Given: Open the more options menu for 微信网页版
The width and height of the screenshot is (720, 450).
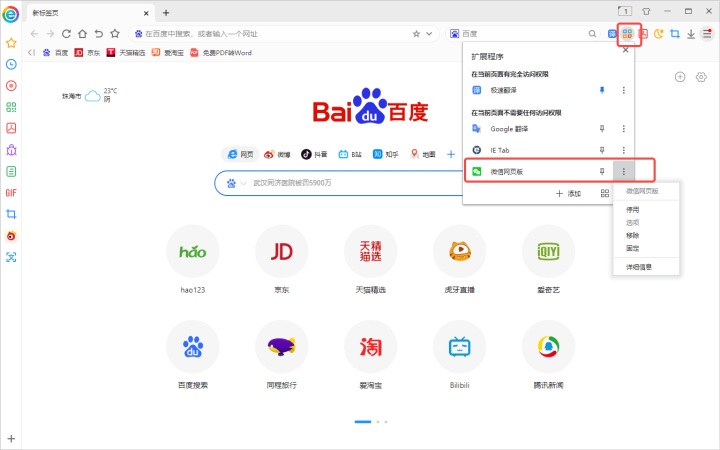Looking at the screenshot, I should coord(624,171).
